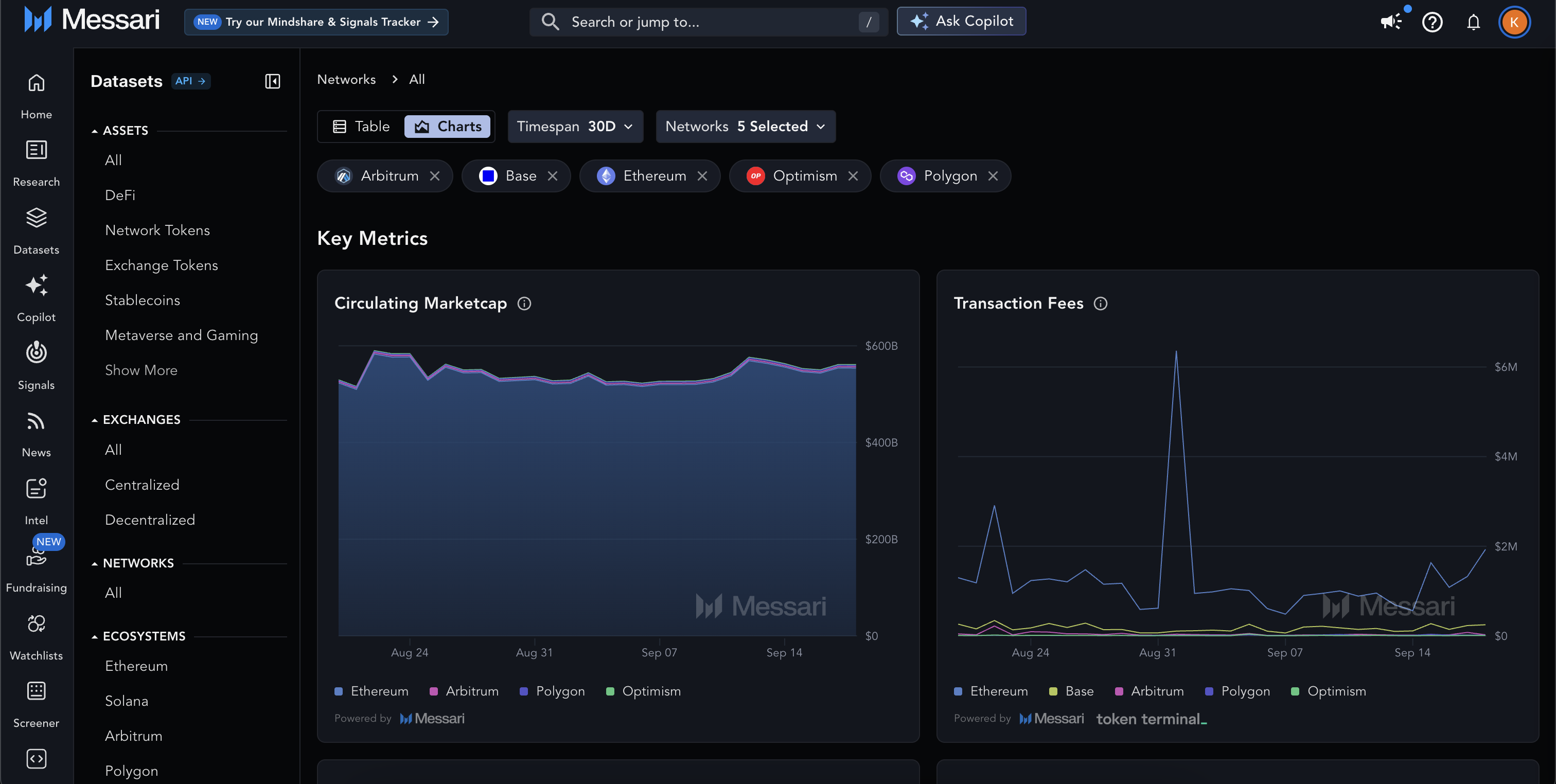The image size is (1556, 784).
Task: Open Signals sidebar icon
Action: (x=36, y=367)
